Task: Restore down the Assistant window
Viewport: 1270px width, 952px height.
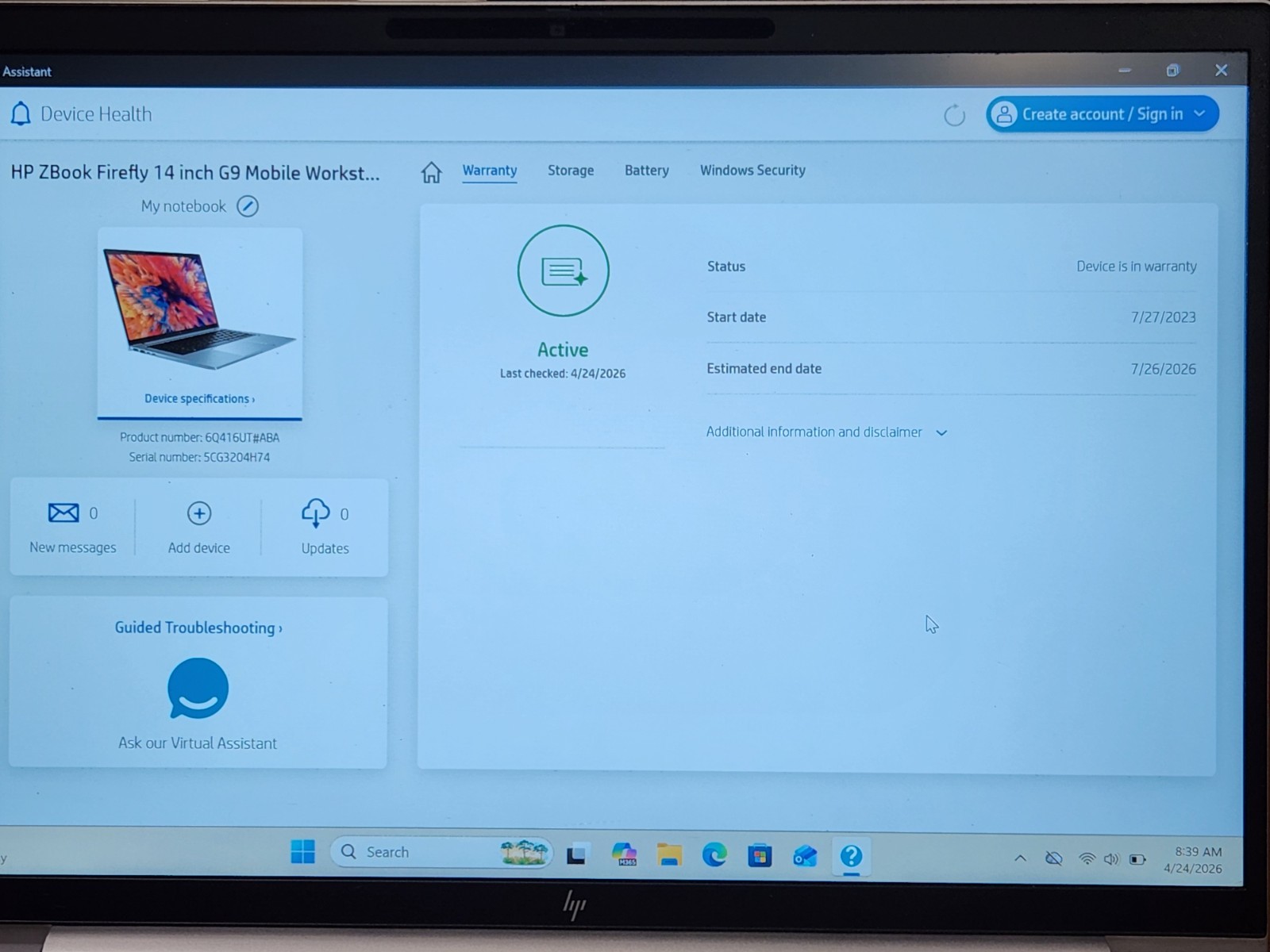Action: (1172, 71)
